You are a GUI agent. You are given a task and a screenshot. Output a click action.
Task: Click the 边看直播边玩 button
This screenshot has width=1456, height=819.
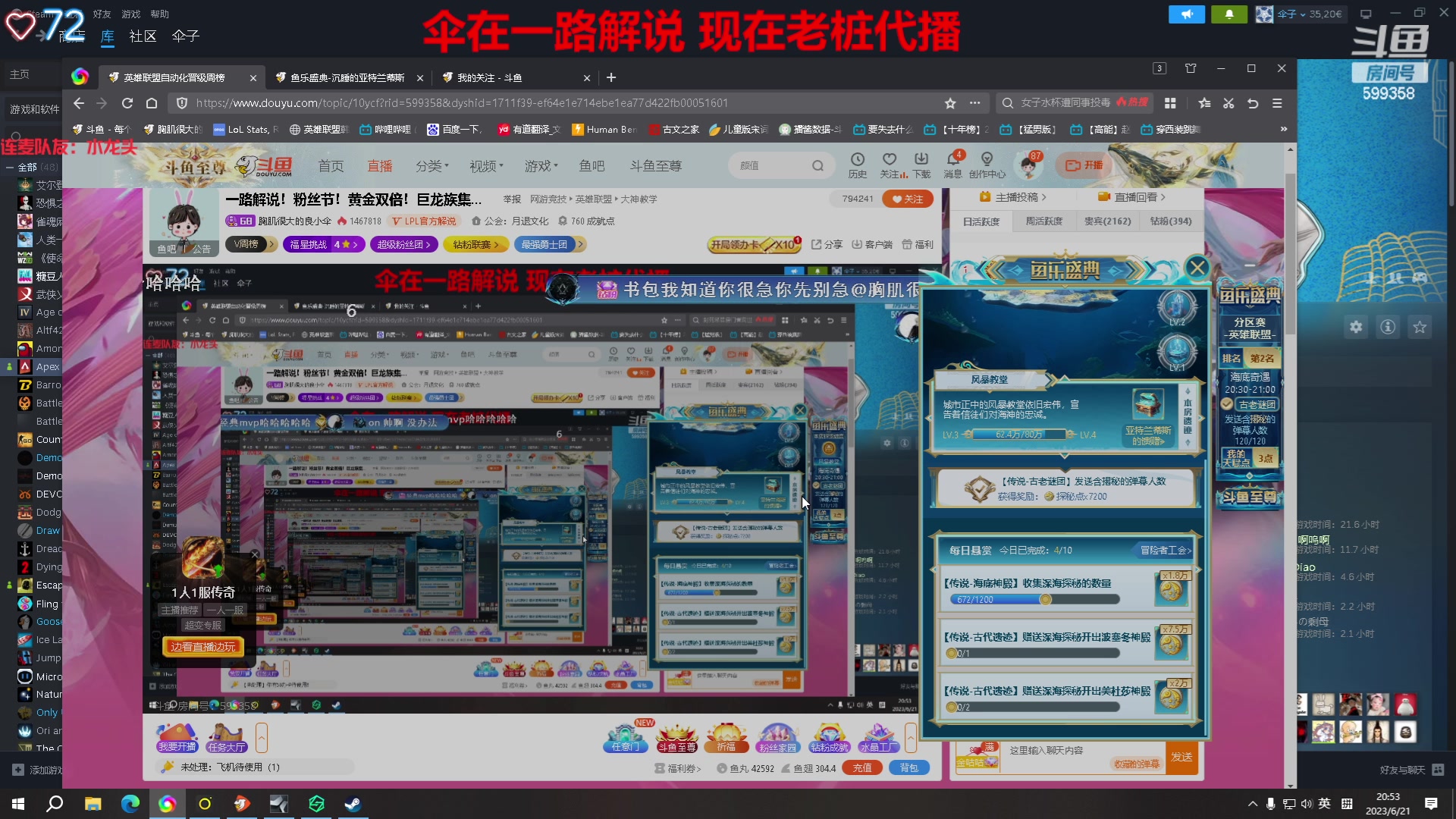[203, 646]
